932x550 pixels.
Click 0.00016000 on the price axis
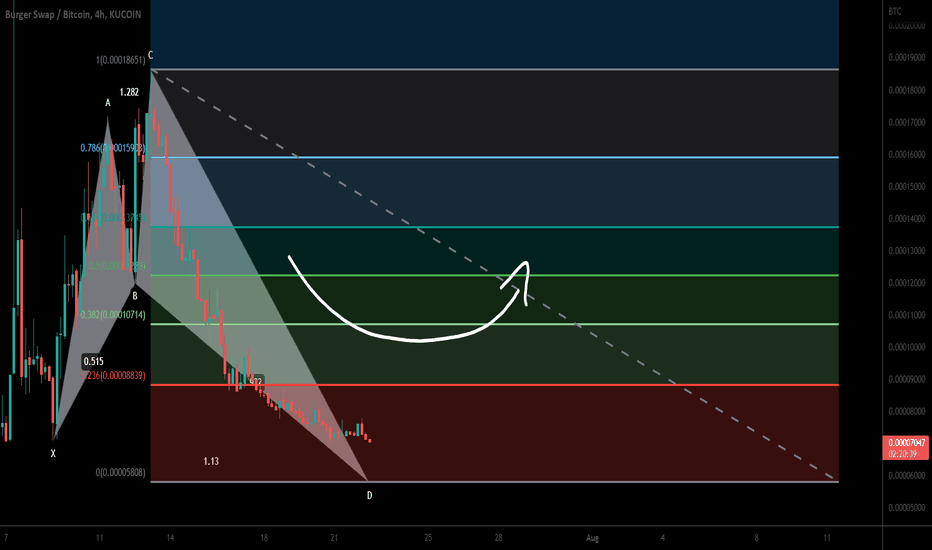[906, 155]
